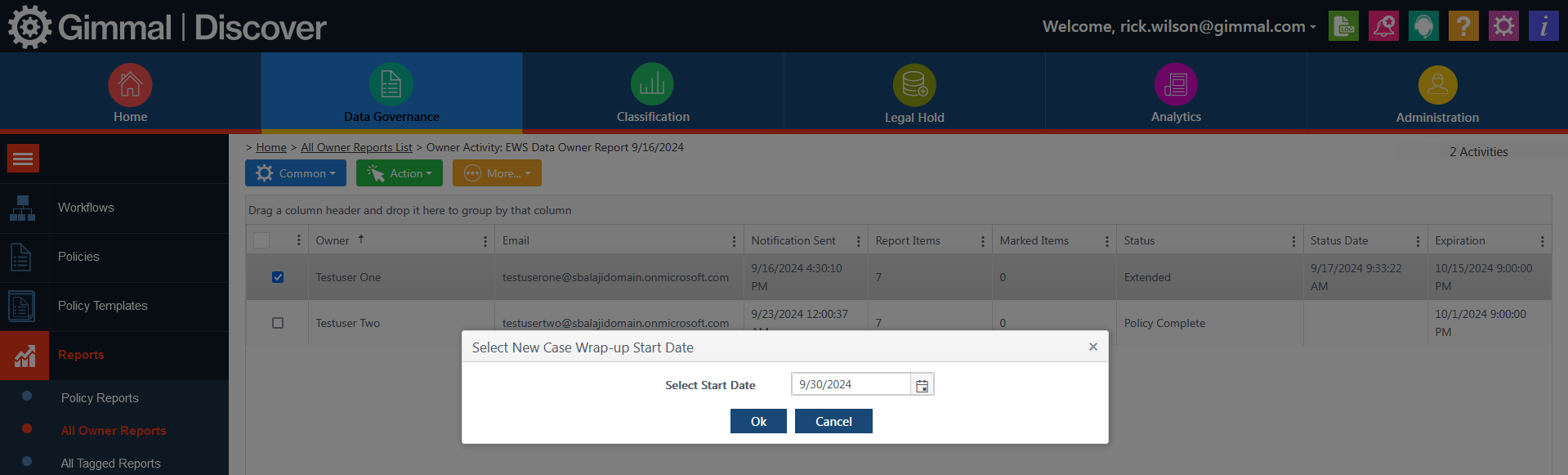Viewport: 1568px width, 475px height.
Task: Open the Administration module icon
Action: (x=1436, y=85)
